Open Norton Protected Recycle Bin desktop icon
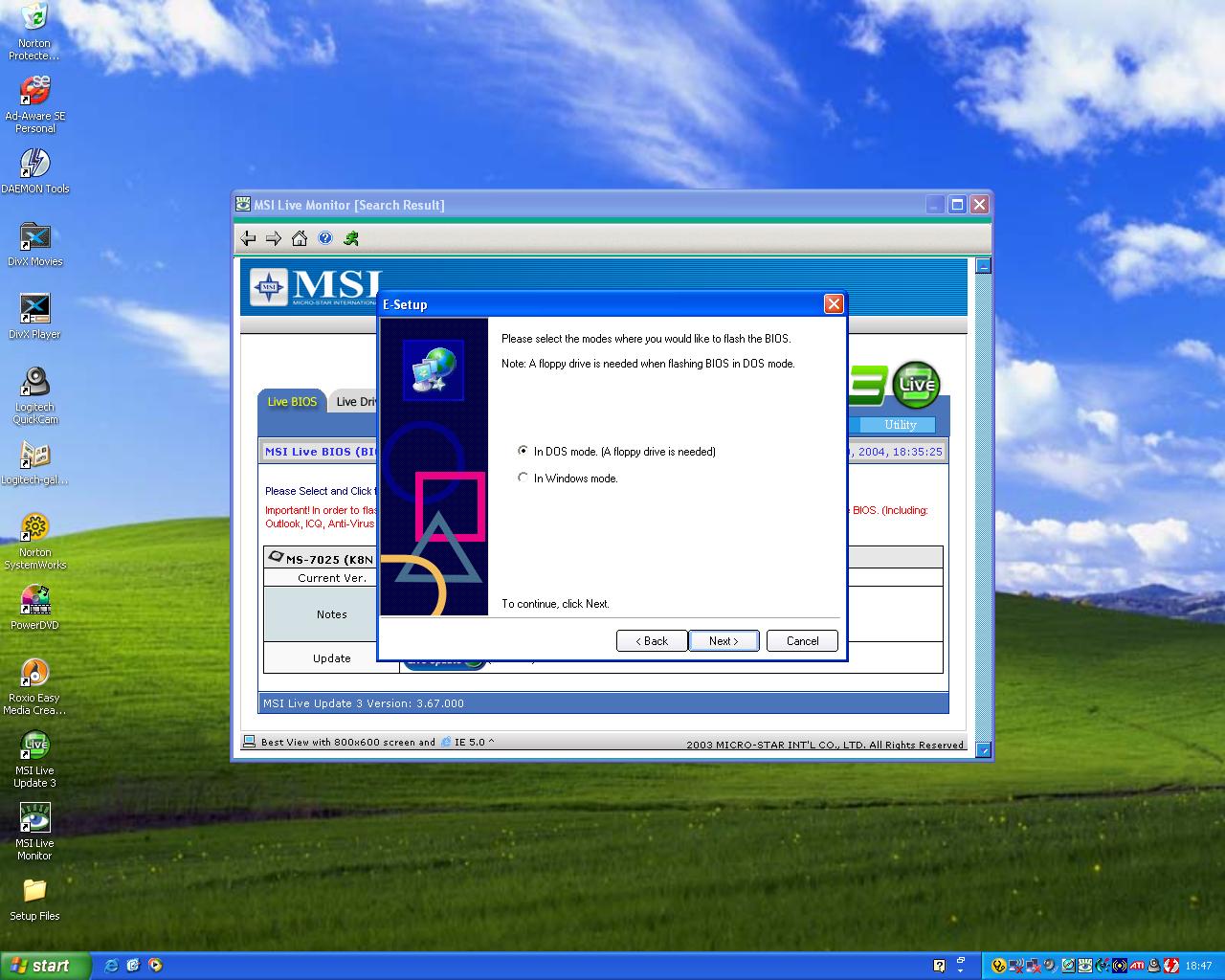1225x980 pixels. coord(34,32)
